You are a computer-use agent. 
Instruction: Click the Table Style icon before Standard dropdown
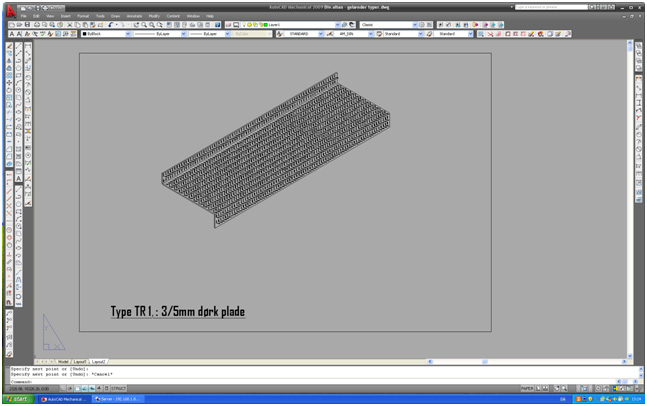pos(379,34)
